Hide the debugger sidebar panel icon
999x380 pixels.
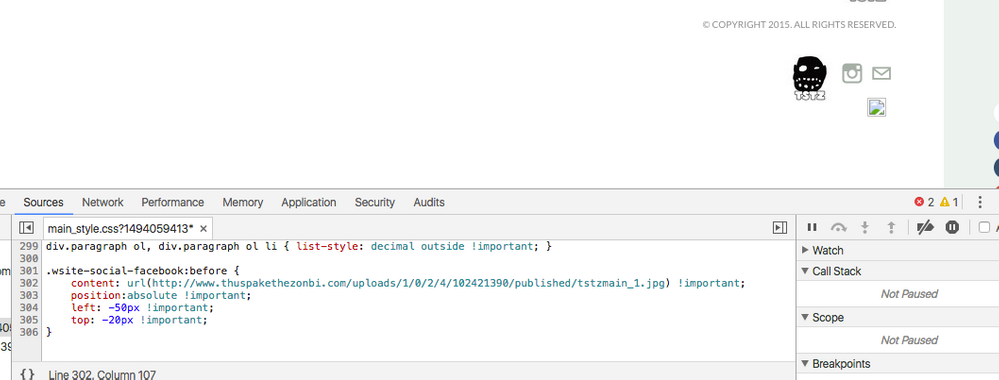(779, 228)
